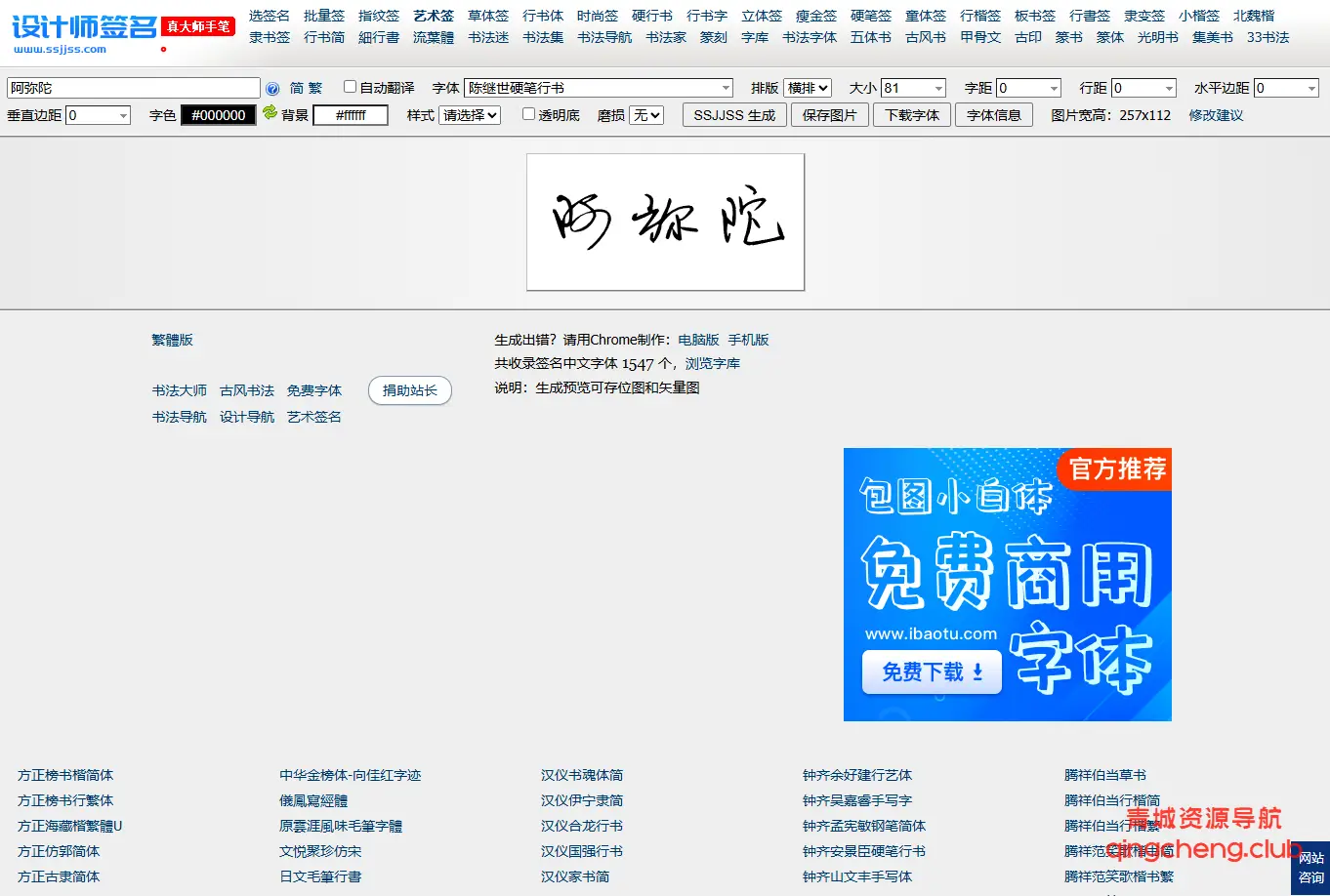Open the 排版 layout dropdown
Viewport: 1330px width, 896px height.
coord(809,87)
